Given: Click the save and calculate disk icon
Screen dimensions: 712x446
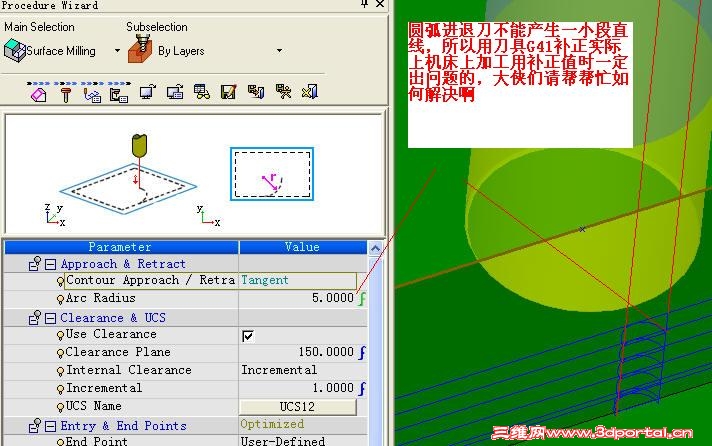Looking at the screenshot, I should pos(228,92).
